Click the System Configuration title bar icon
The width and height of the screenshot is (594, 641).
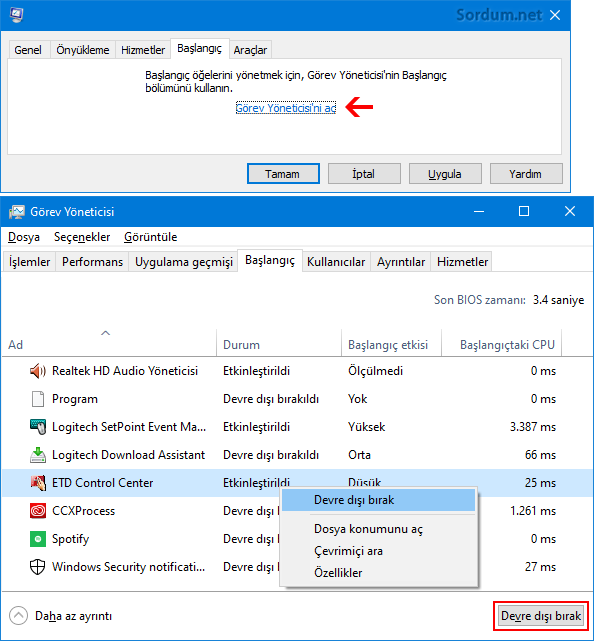pyautogui.click(x=16, y=15)
